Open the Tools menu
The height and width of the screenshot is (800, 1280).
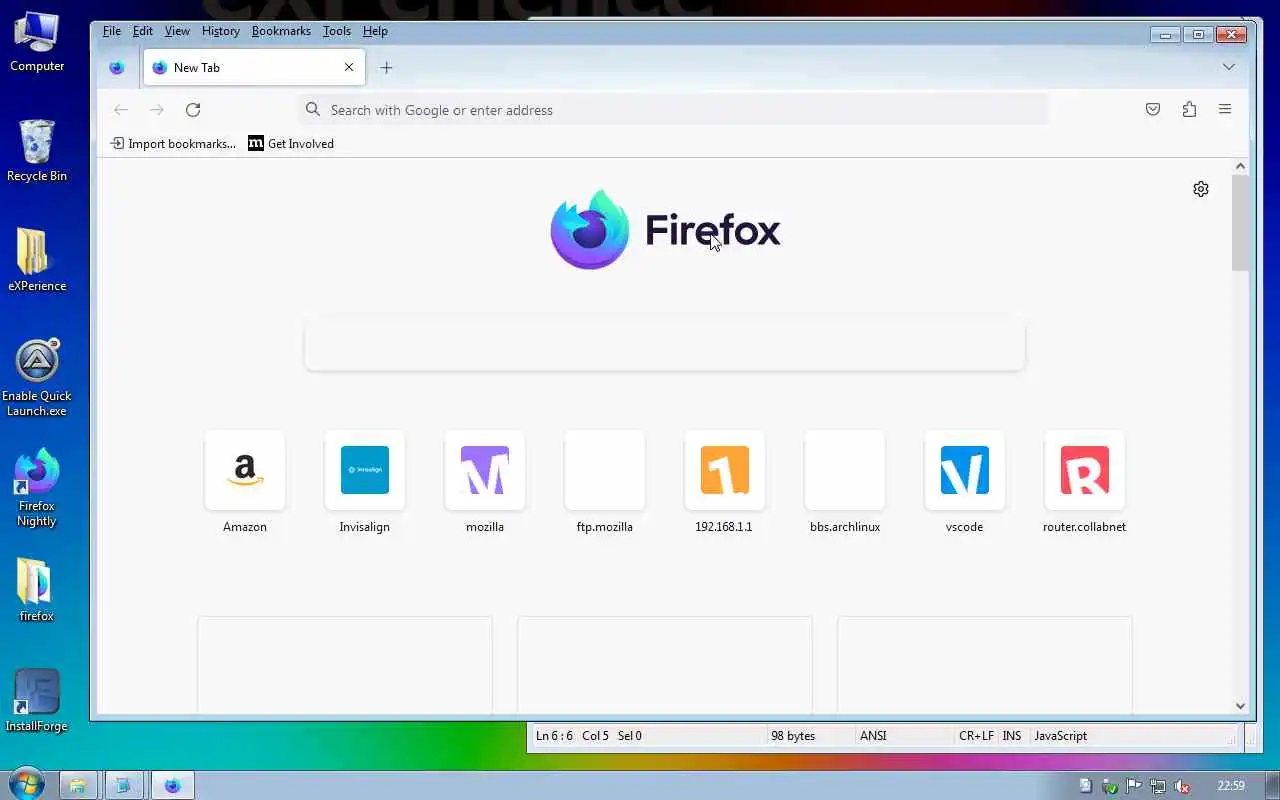click(337, 31)
